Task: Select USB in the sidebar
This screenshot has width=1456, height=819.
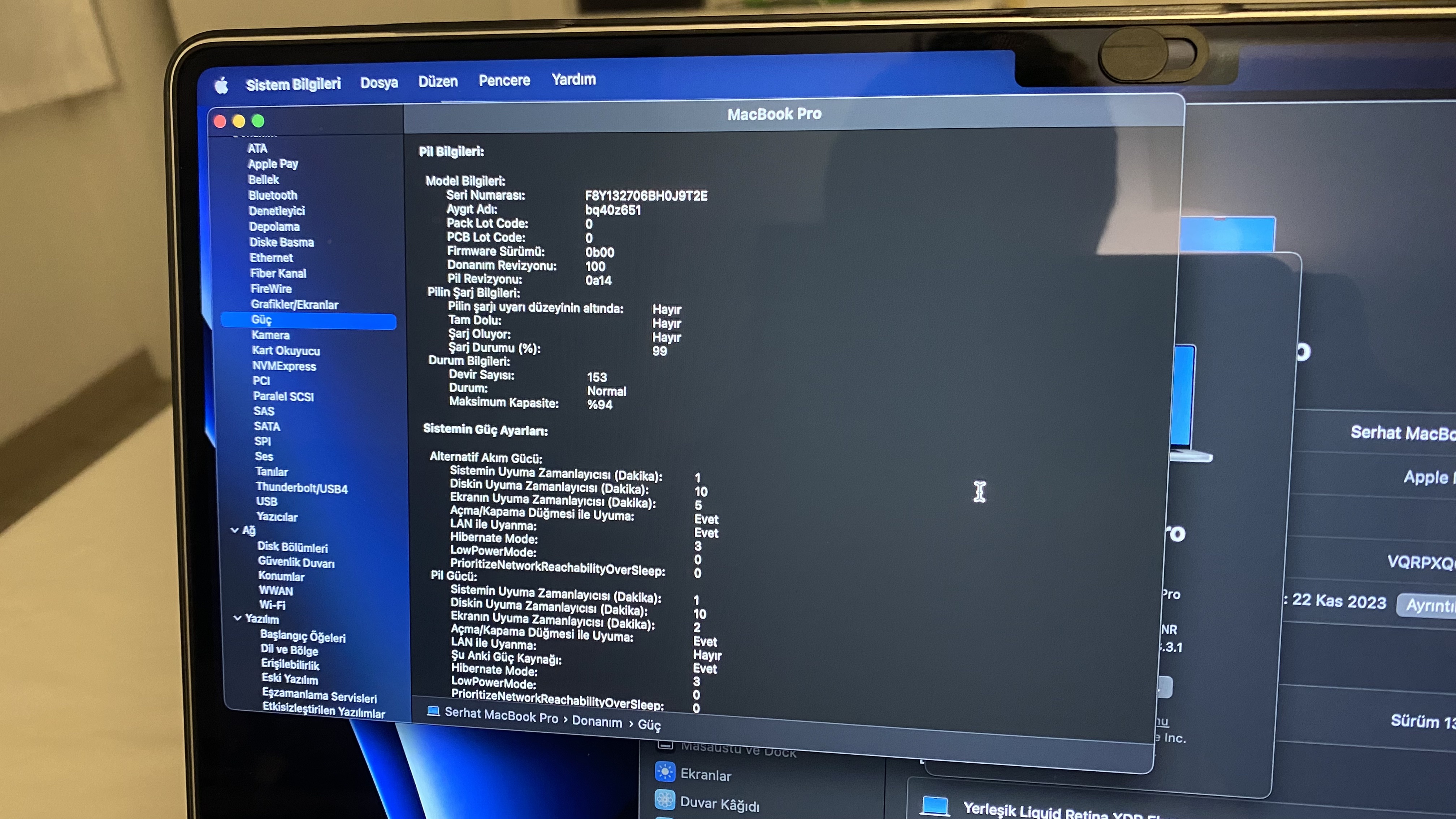Action: point(267,502)
